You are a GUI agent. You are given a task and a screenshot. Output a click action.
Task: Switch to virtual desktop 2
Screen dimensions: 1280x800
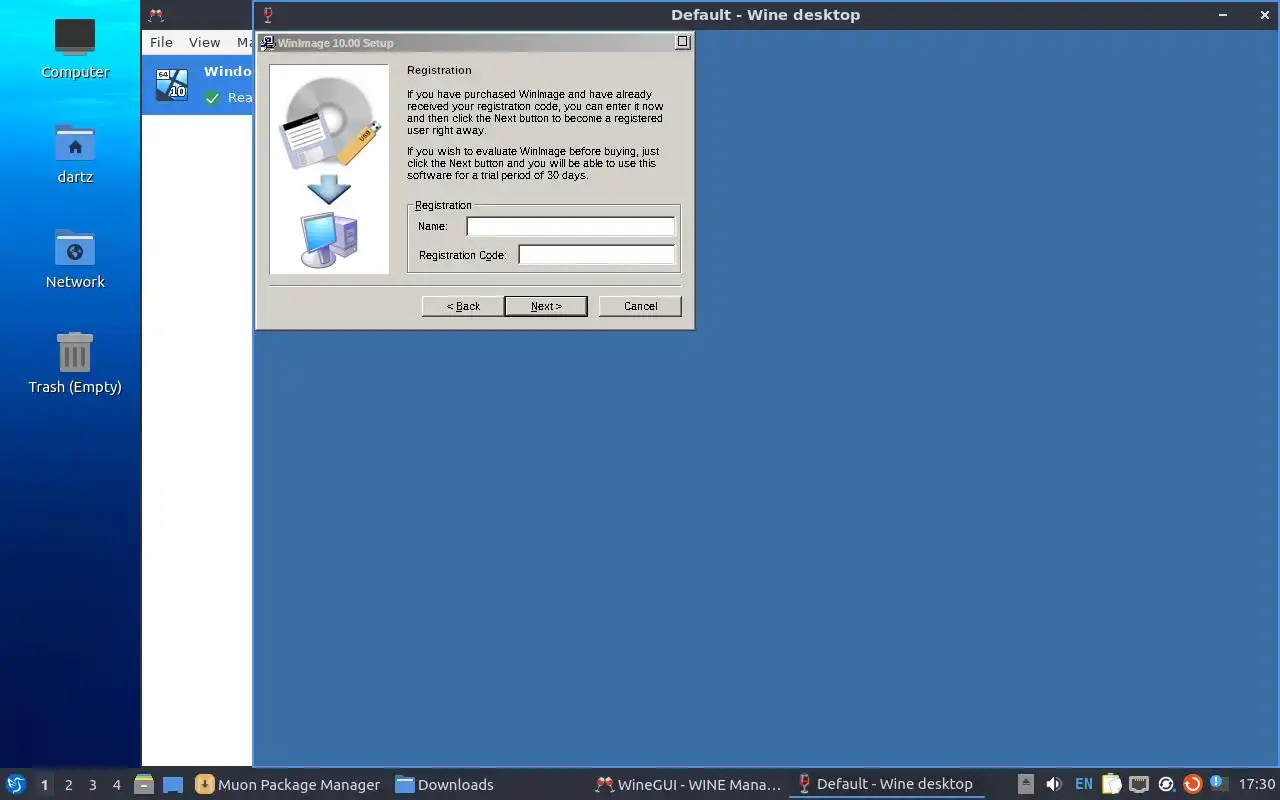[x=69, y=785]
